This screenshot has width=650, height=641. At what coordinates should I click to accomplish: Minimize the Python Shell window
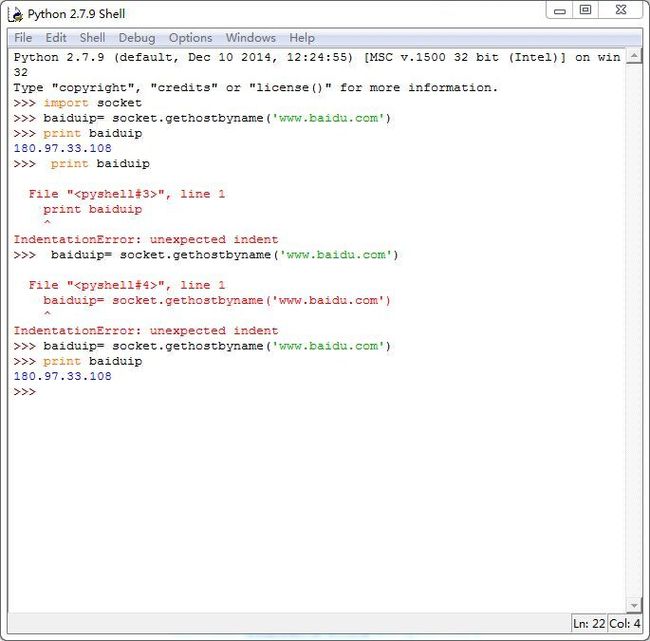[x=560, y=10]
